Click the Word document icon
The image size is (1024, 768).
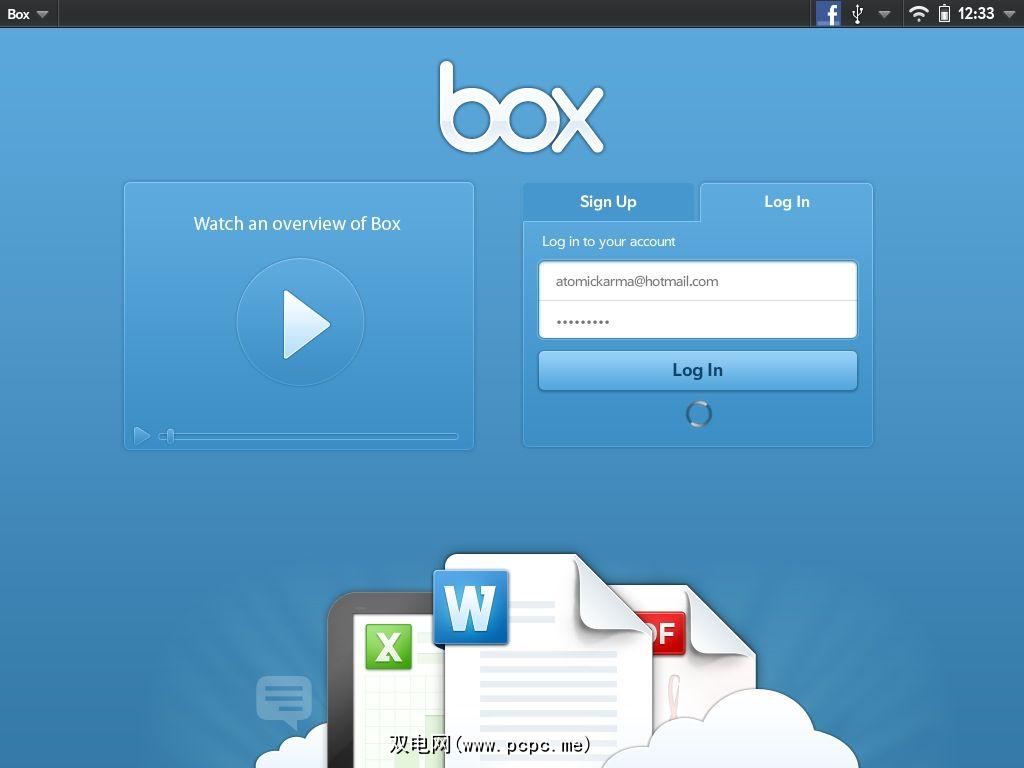tap(471, 607)
